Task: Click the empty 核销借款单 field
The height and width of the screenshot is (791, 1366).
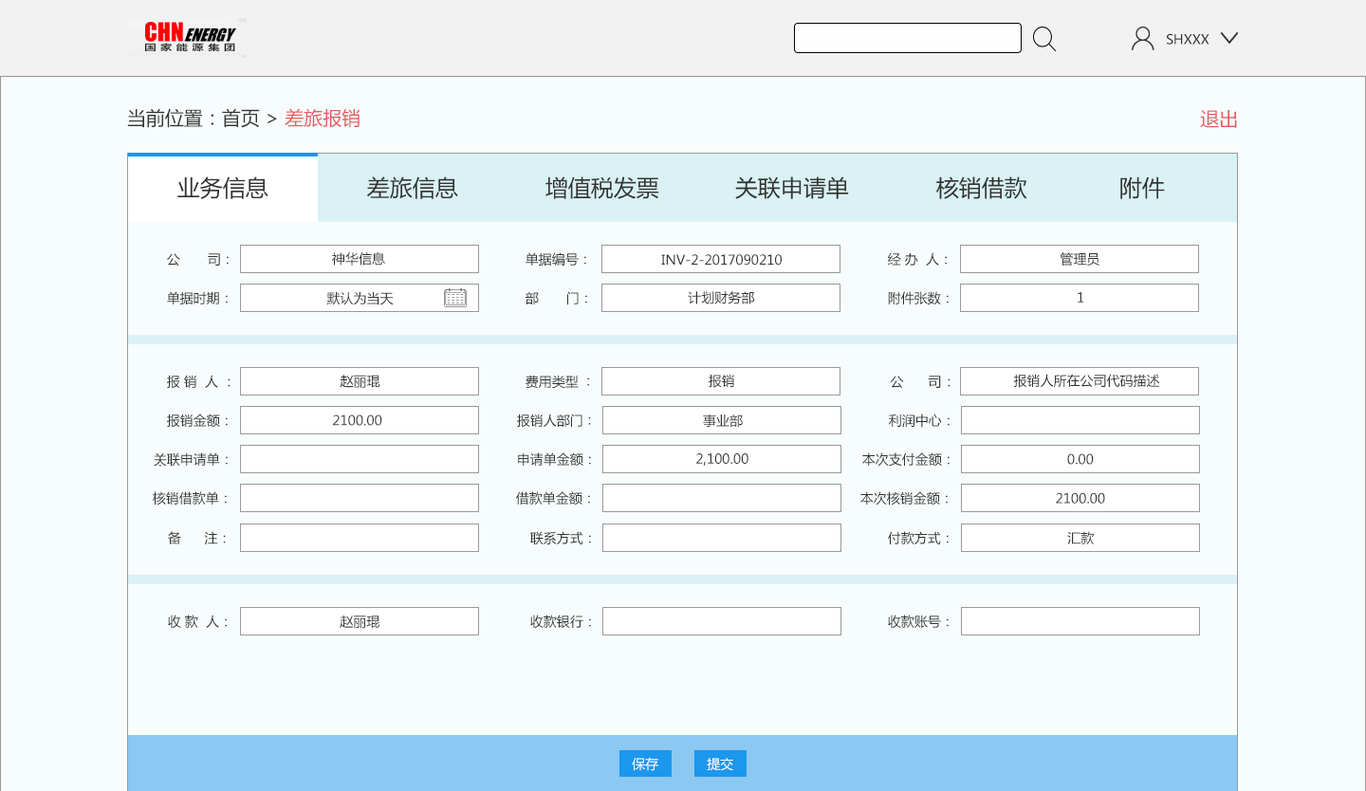Action: [x=359, y=498]
